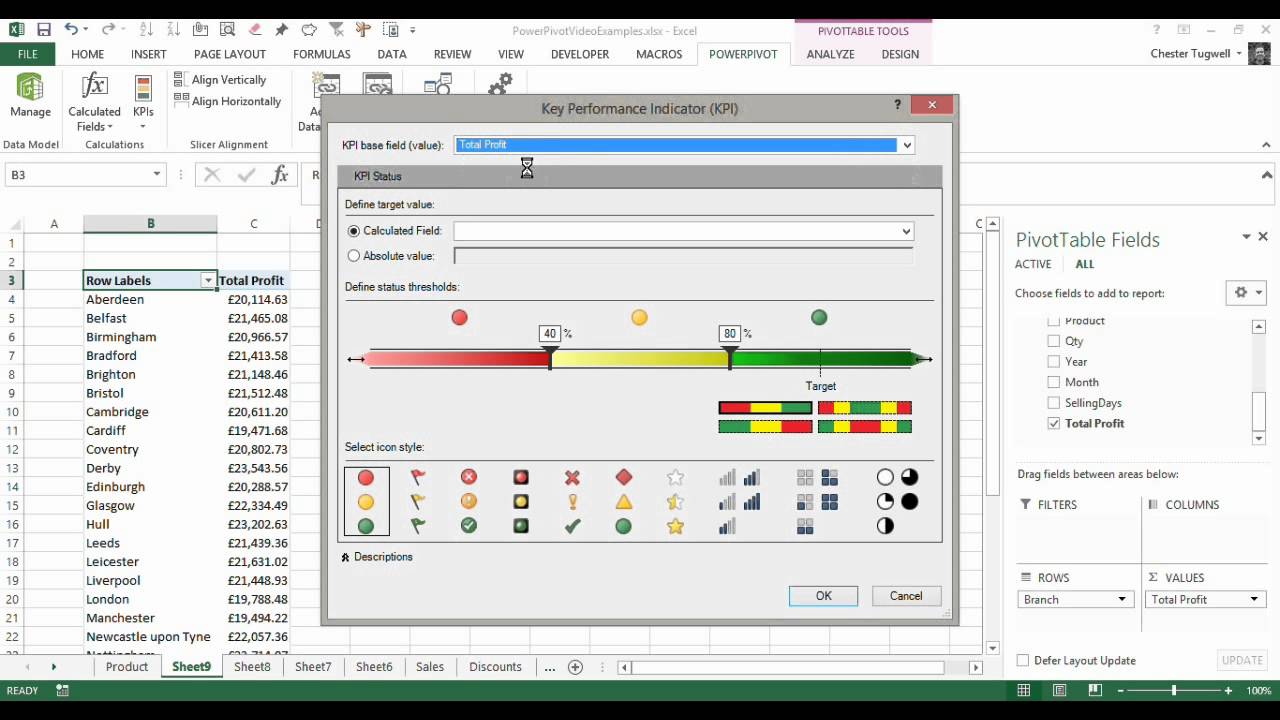Screen dimensions: 1280x720
Task: Open the Calculated Field target dropdown
Action: click(x=906, y=231)
